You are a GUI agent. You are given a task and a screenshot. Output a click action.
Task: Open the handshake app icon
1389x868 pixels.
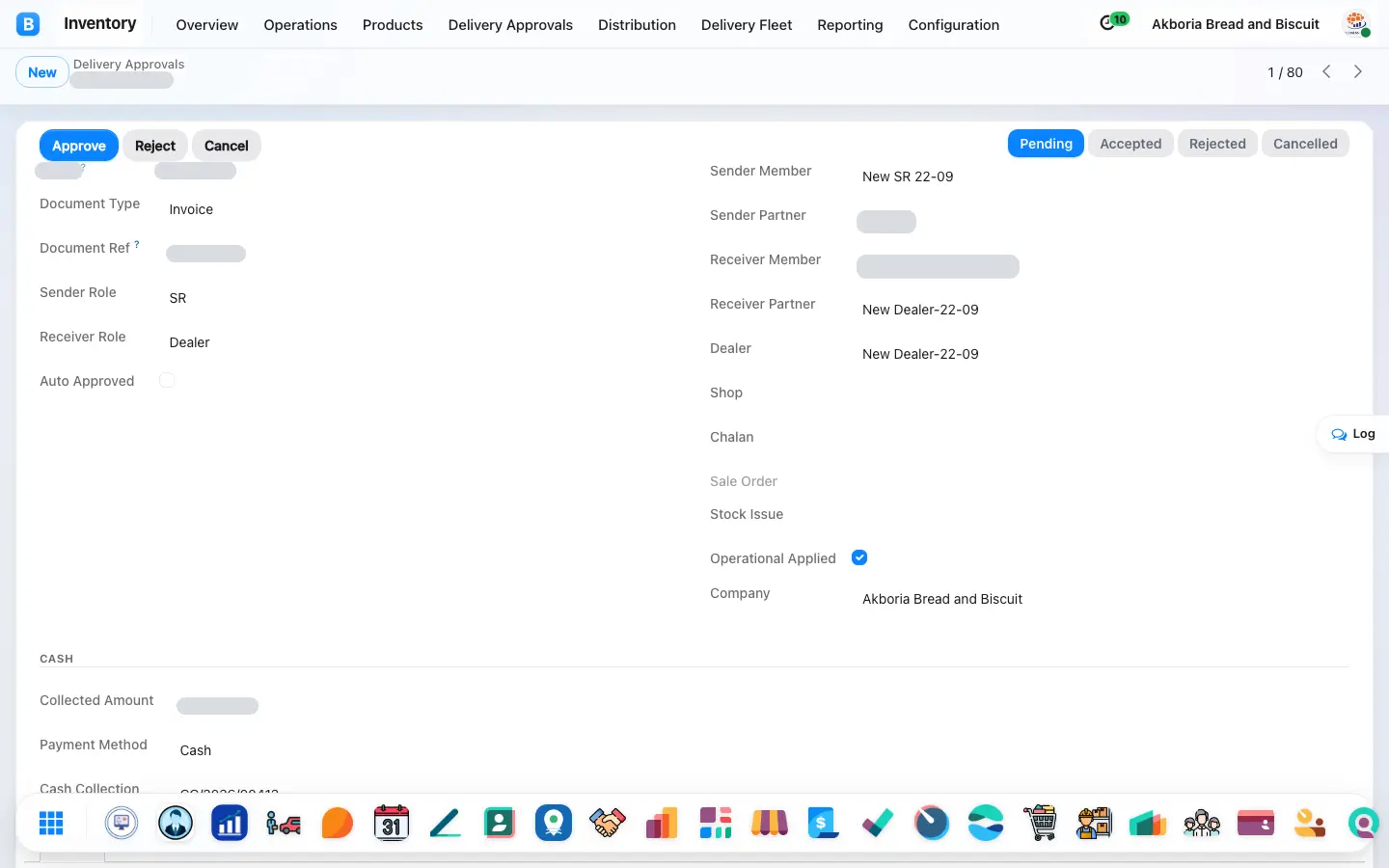coord(608,824)
